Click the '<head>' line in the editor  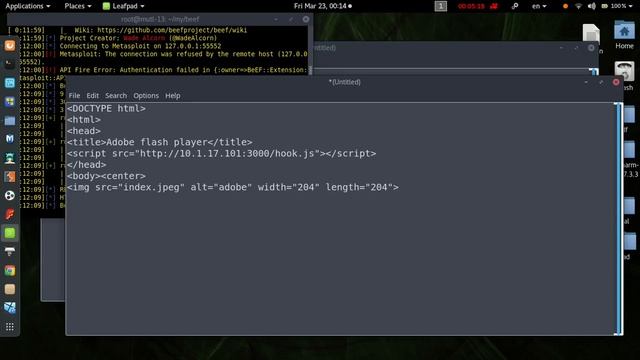point(84,131)
